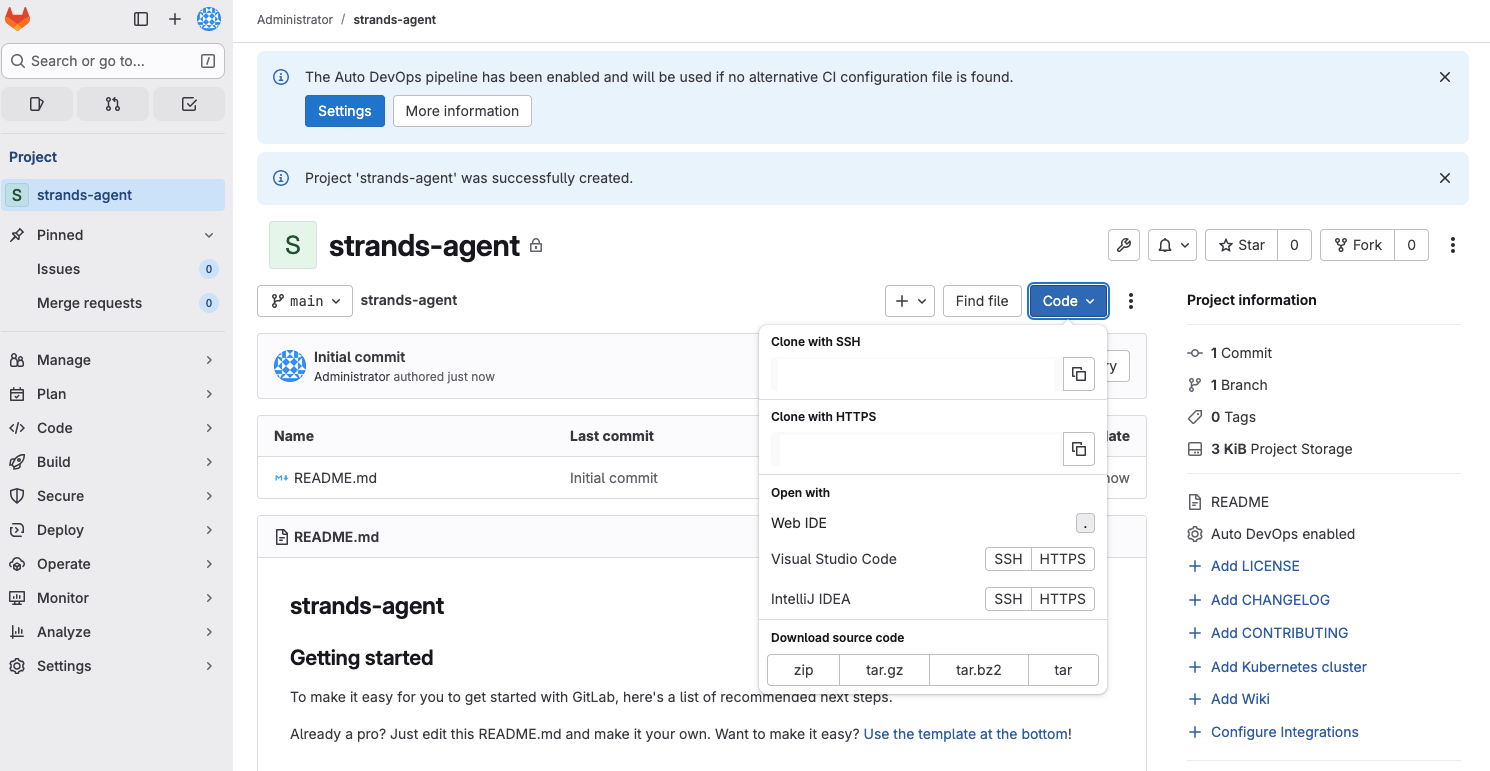Image resolution: width=1490 pixels, height=771 pixels.
Task: Click the search field in the sidebar
Action: point(113,61)
